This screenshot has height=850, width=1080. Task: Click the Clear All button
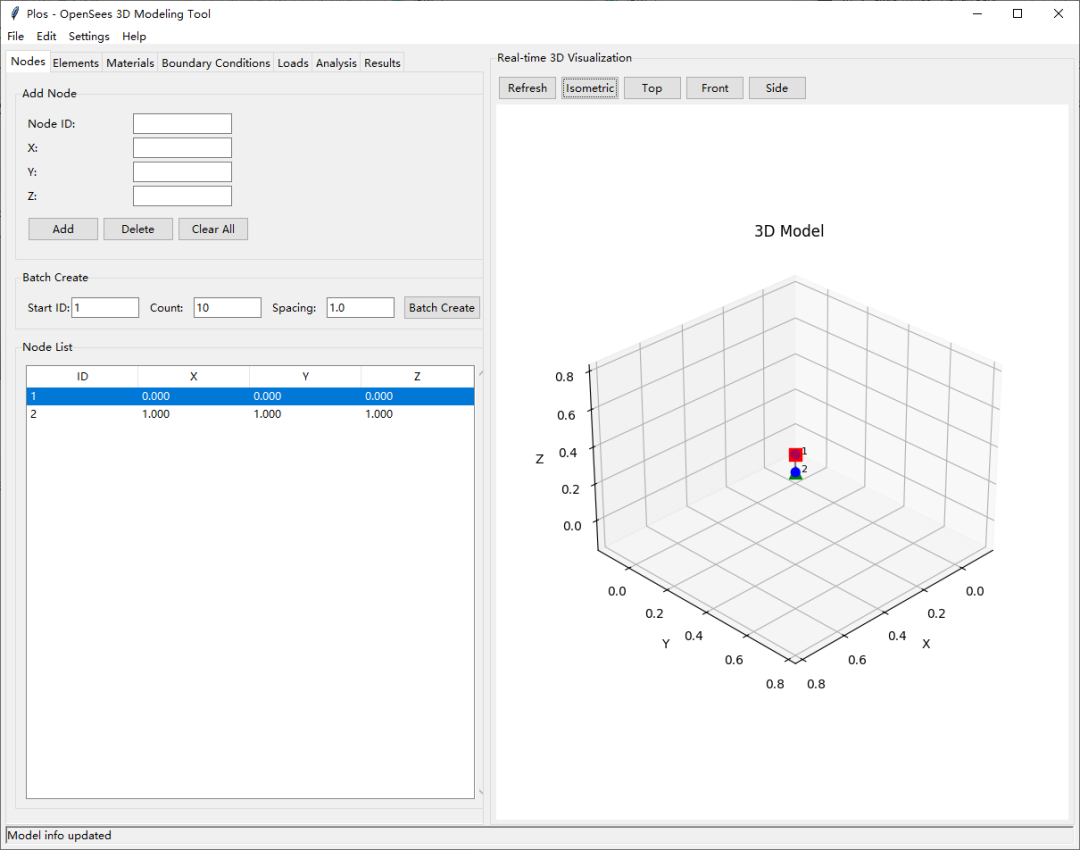213,229
